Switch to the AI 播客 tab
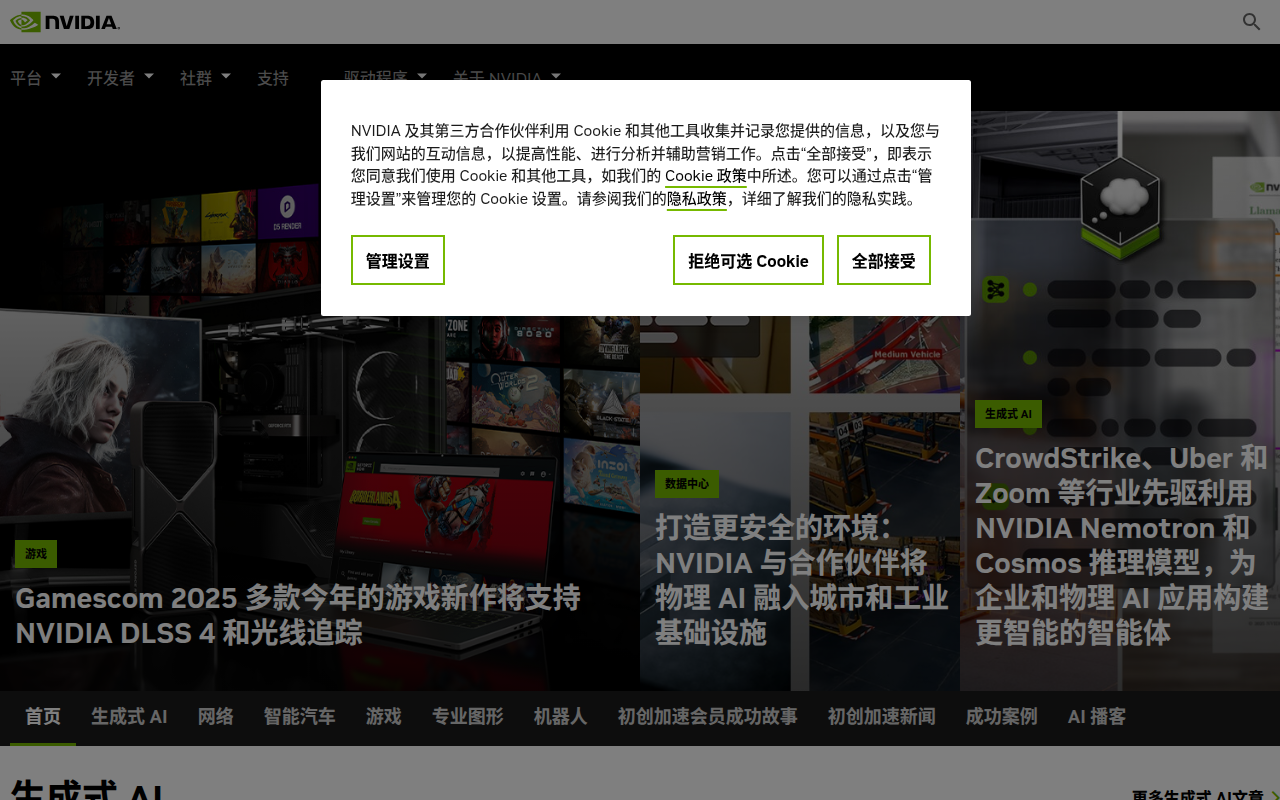1280x800 pixels. point(1097,717)
